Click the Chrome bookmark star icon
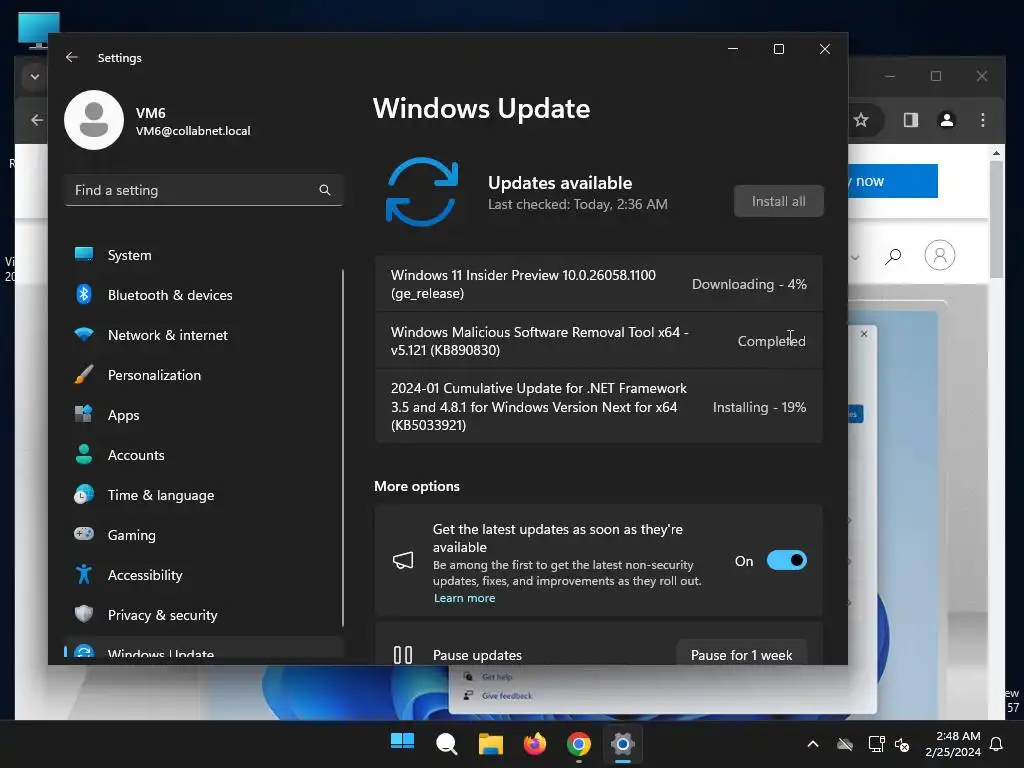This screenshot has height=768, width=1024. (861, 120)
